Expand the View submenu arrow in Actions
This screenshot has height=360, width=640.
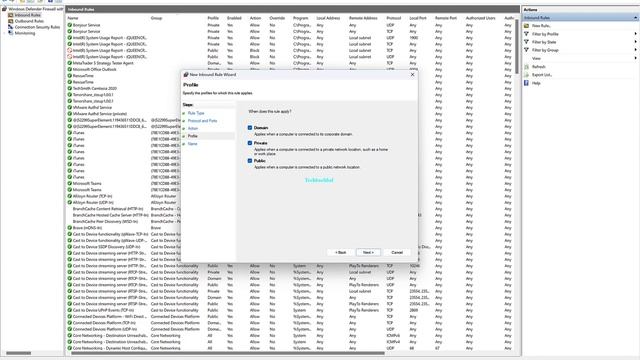[x=636, y=58]
